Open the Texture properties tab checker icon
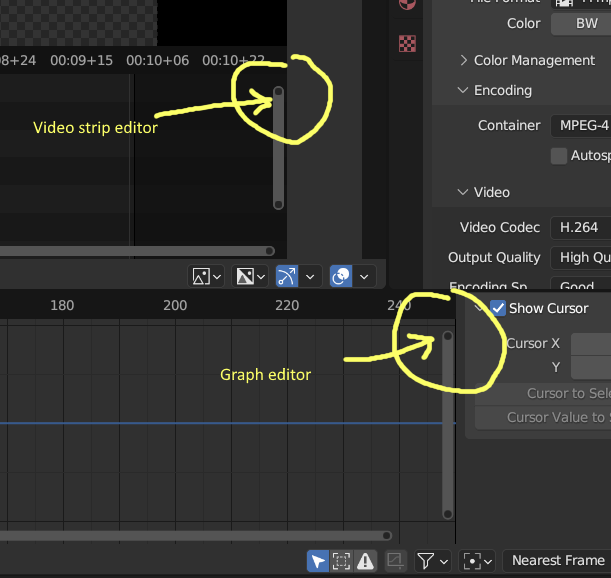 point(407,43)
